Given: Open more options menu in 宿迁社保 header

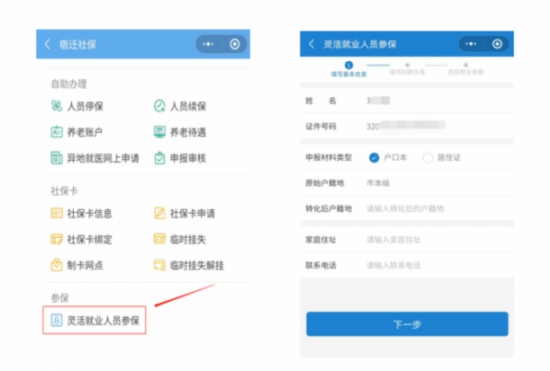Looking at the screenshot, I should (x=208, y=44).
